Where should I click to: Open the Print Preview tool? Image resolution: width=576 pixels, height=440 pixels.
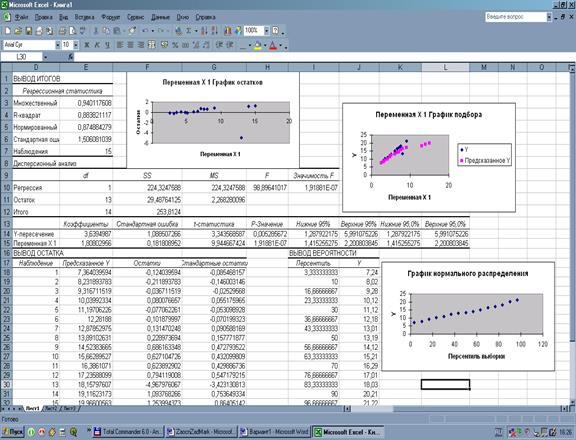pyautogui.click(x=72, y=31)
